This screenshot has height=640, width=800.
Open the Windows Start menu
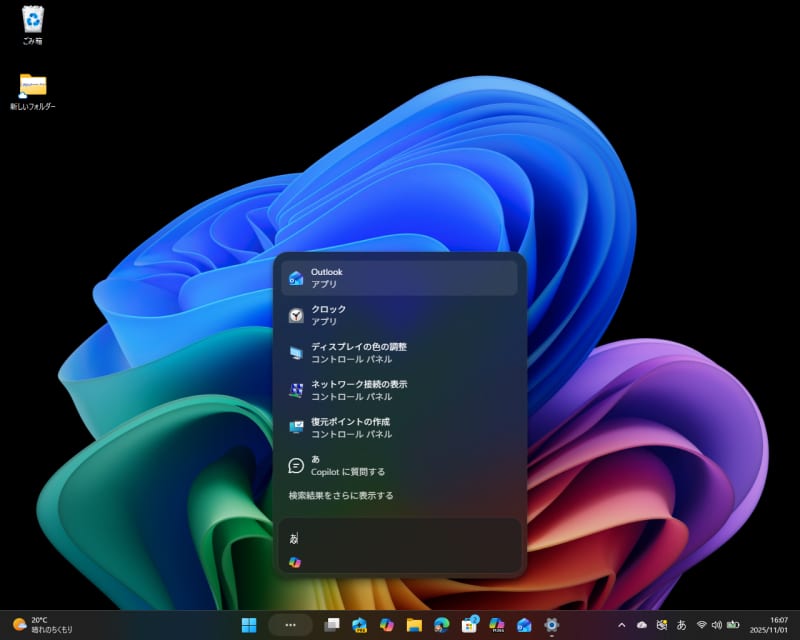click(x=249, y=625)
